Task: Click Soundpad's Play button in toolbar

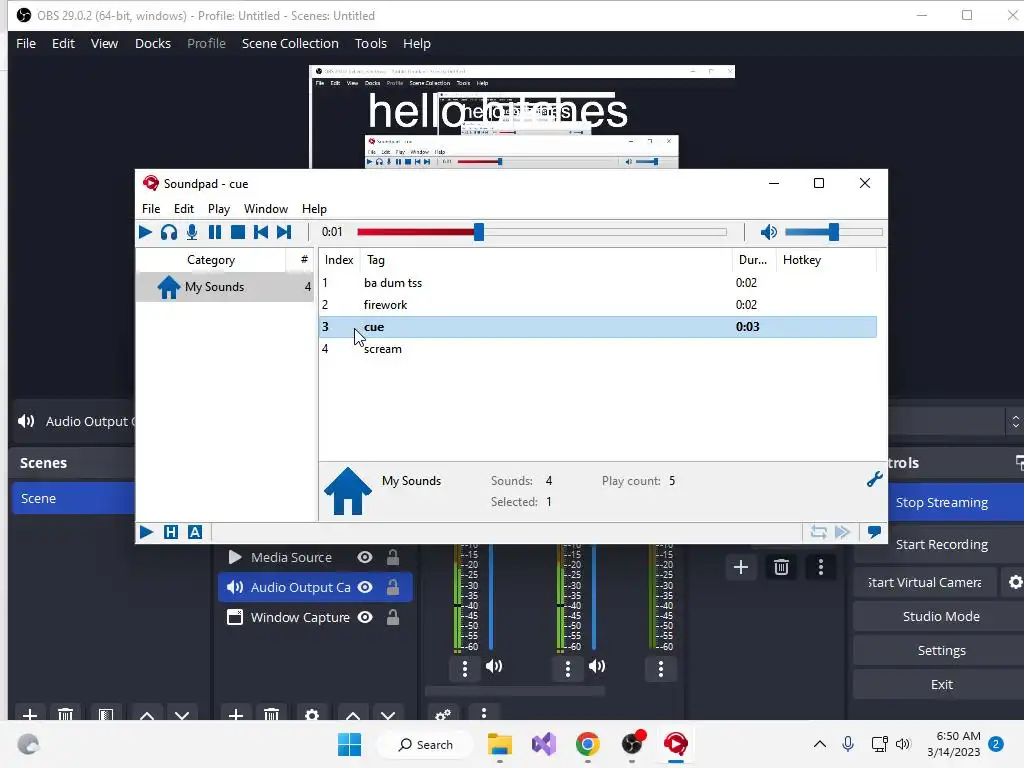Action: coord(145,232)
